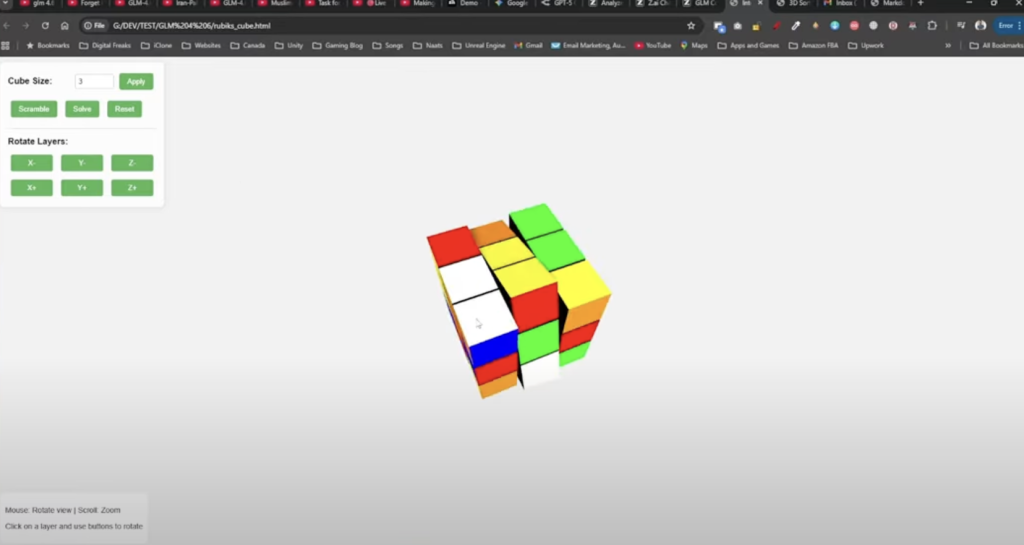Open a new tab with the plus icon
Screen dimensions: 1024x545
(921, 4)
